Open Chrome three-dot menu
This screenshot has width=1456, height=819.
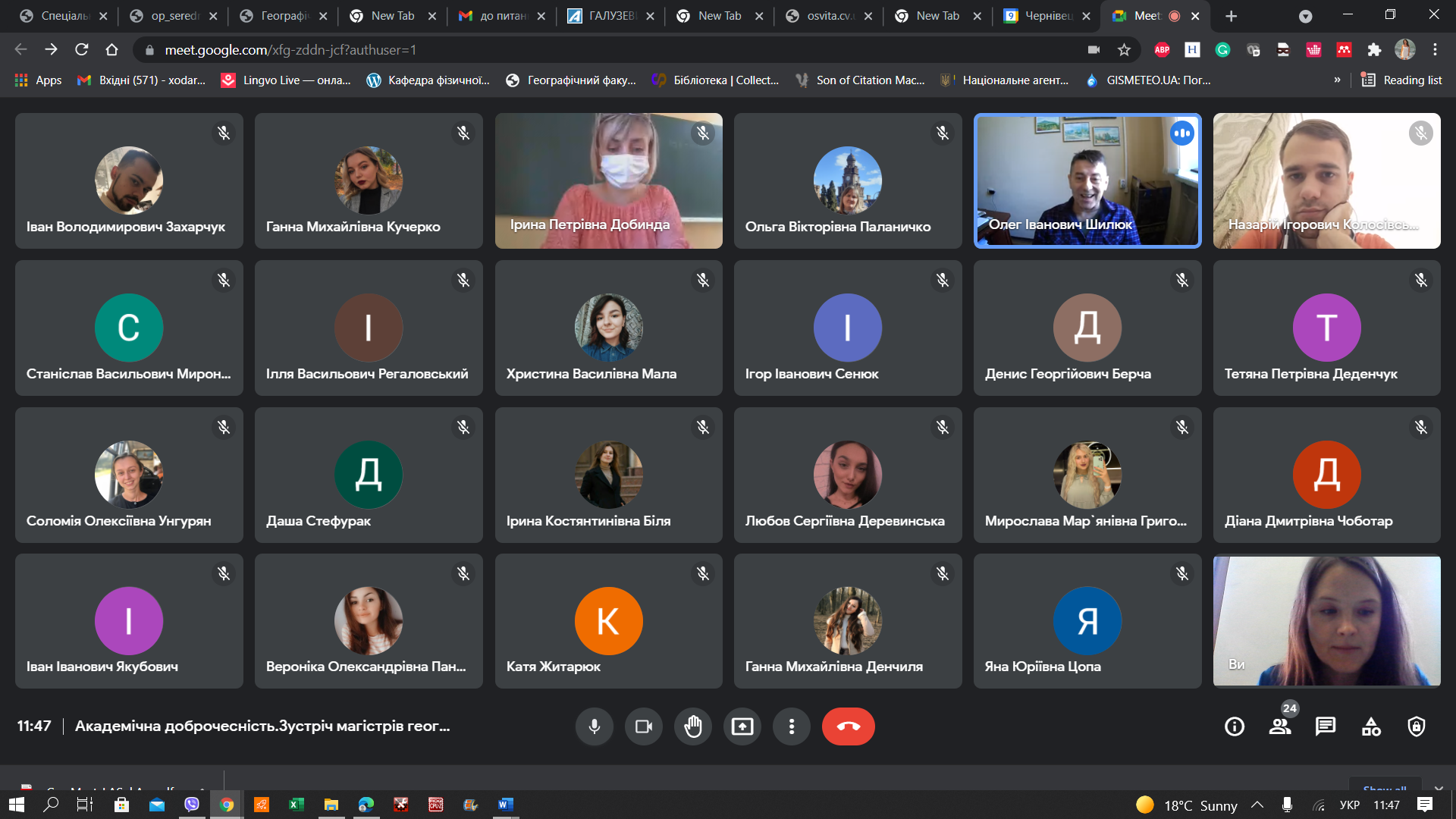(x=1435, y=49)
